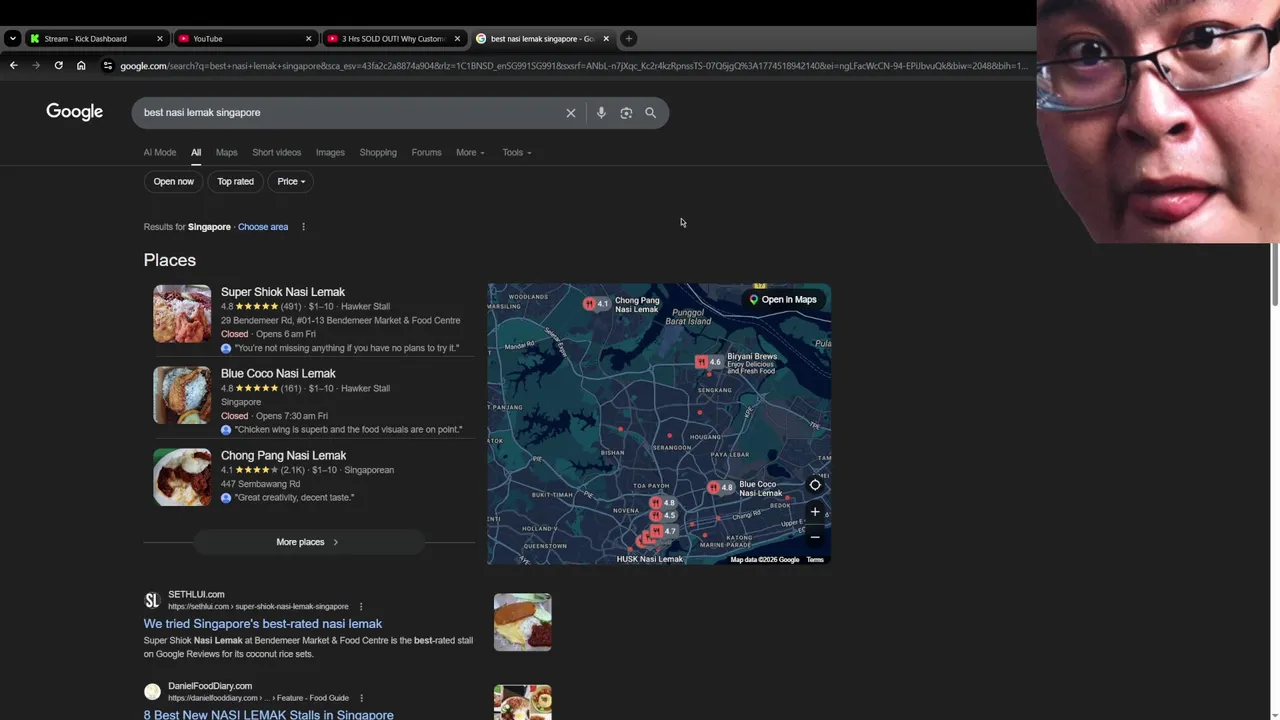Screen dimensions: 1280x720
Task: Click the Google search input field
Action: point(350,113)
